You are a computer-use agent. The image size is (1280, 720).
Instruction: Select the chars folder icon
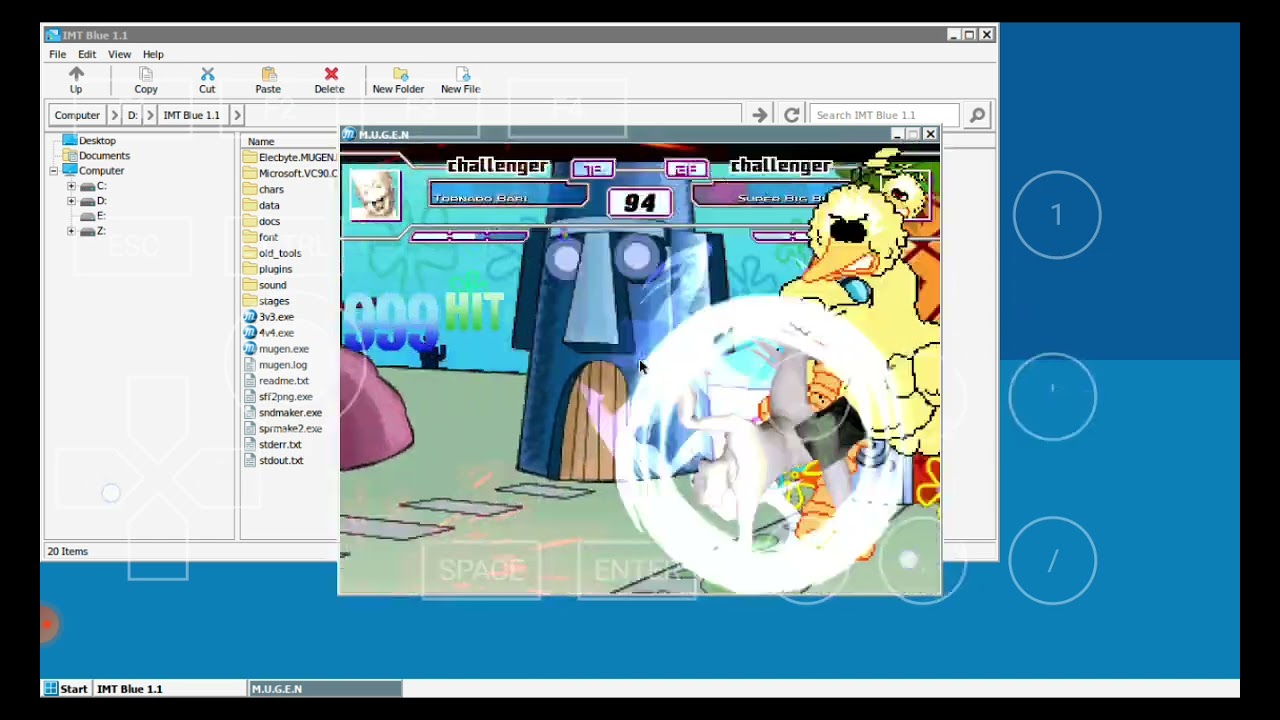click(x=250, y=189)
